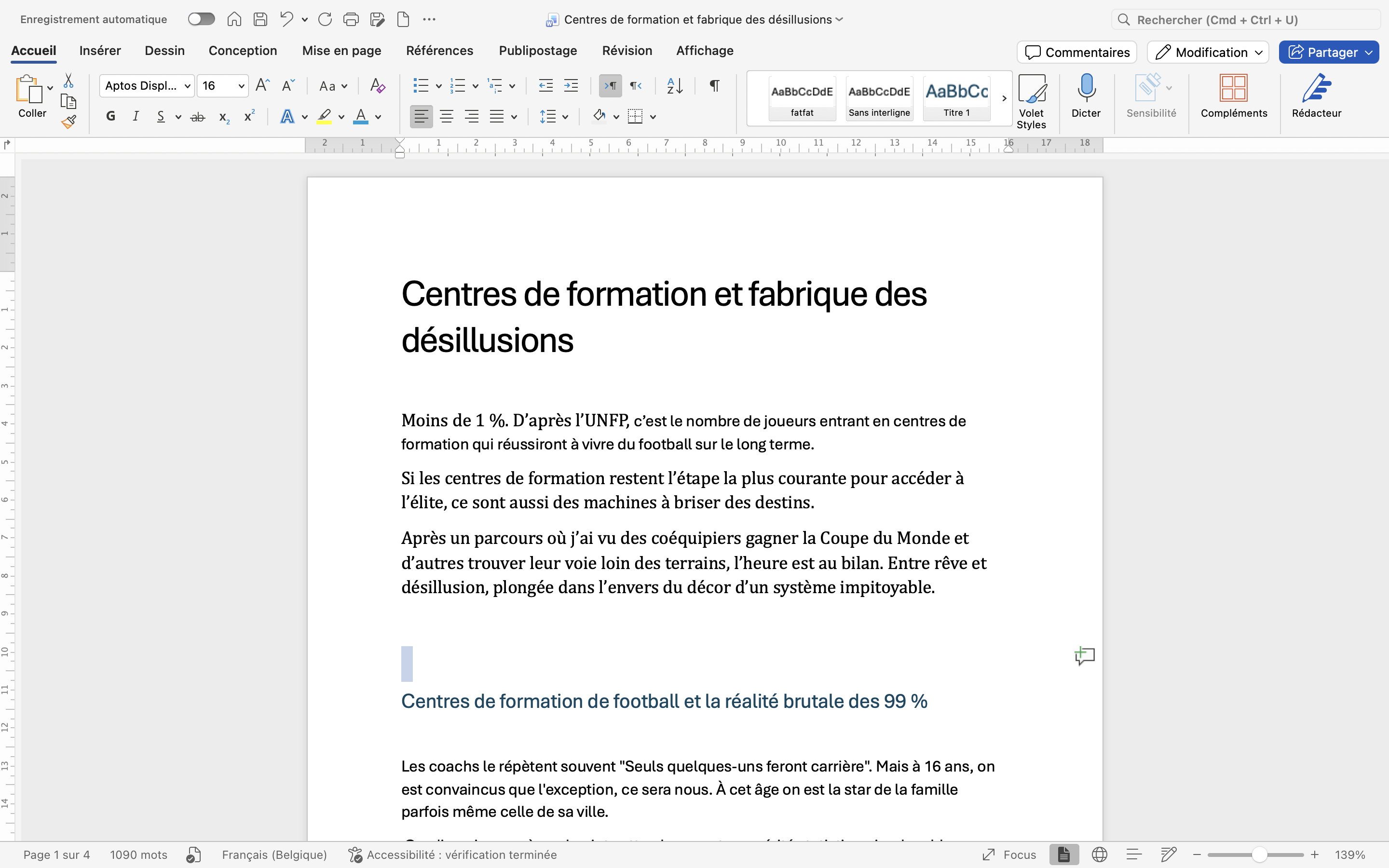Toggle the Enregistrement automatique switch

pos(202,19)
